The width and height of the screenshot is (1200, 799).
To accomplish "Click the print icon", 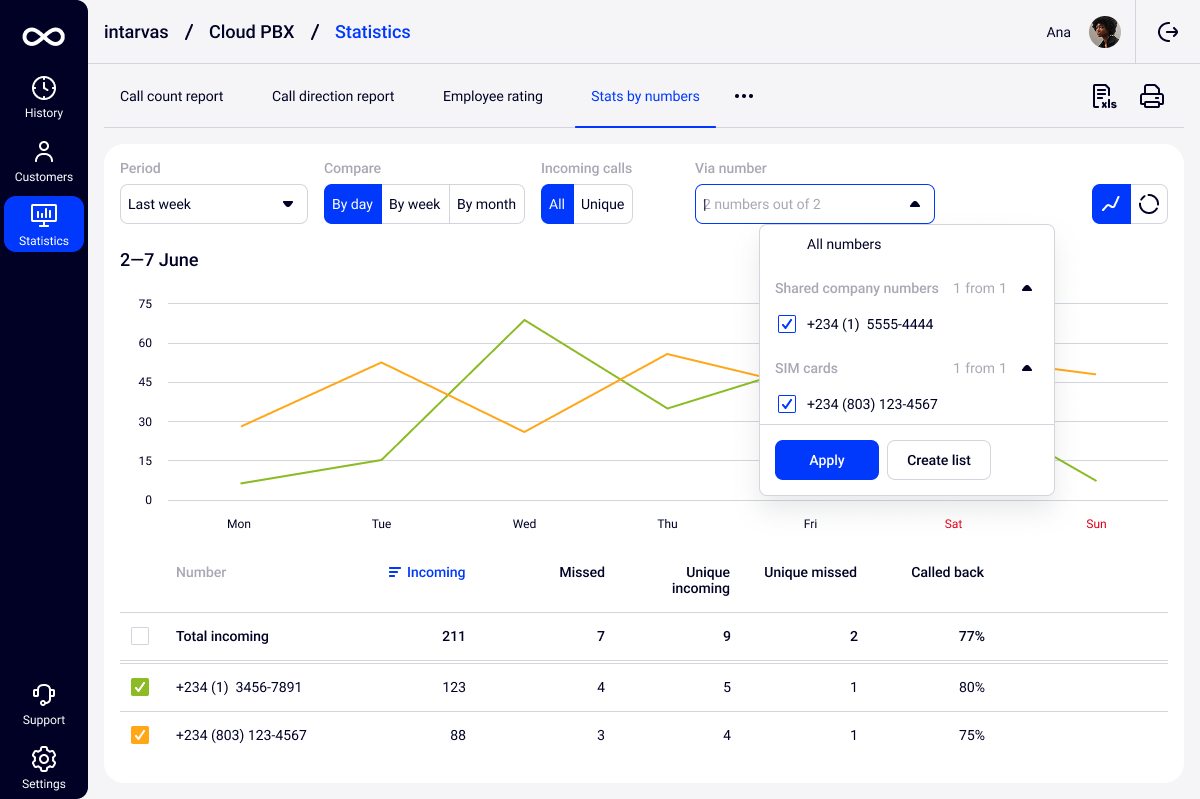I will pyautogui.click(x=1152, y=96).
